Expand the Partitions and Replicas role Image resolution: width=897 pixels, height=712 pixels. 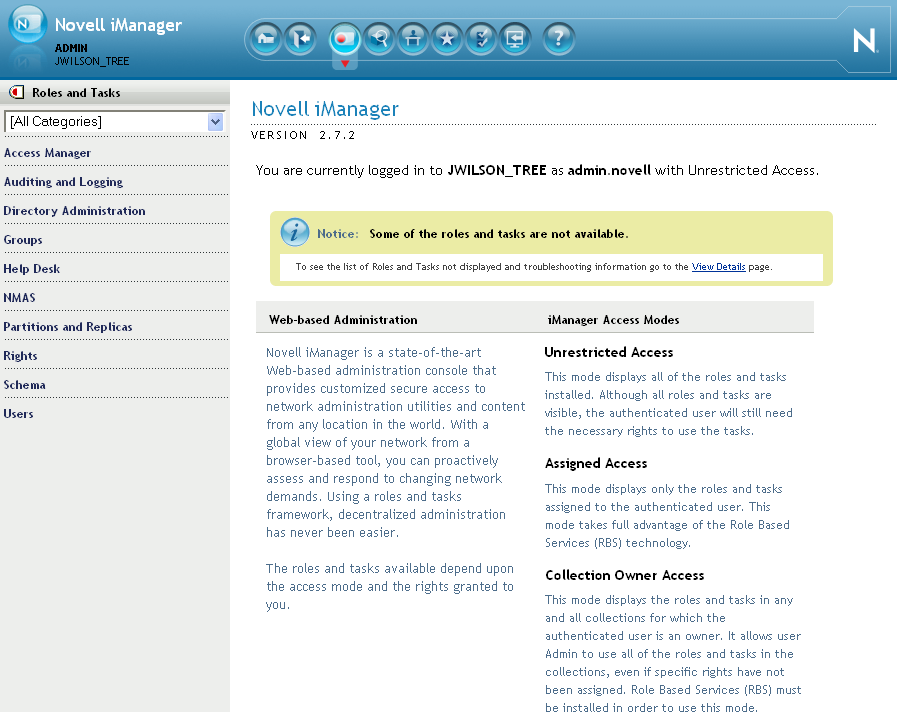pos(68,327)
